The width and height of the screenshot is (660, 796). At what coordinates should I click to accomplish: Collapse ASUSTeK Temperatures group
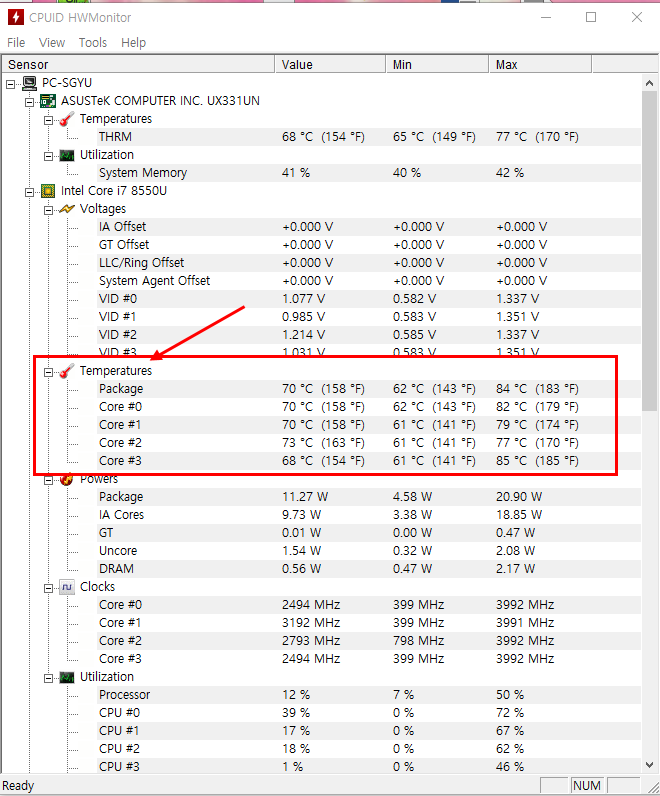tap(48, 120)
